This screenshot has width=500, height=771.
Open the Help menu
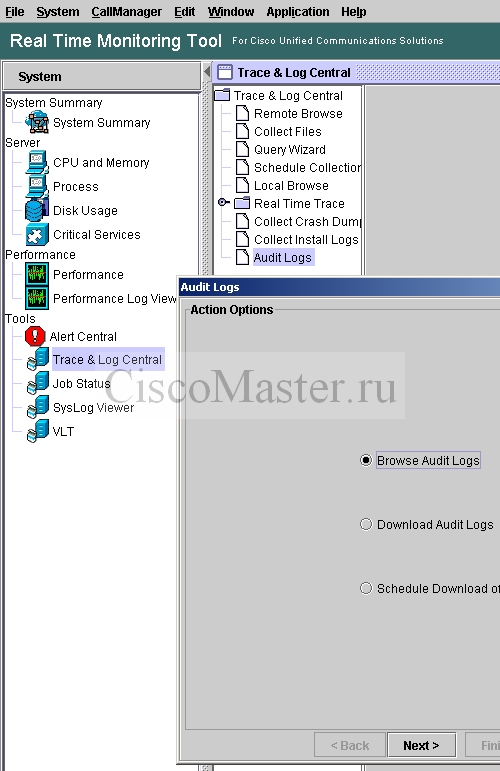click(353, 11)
